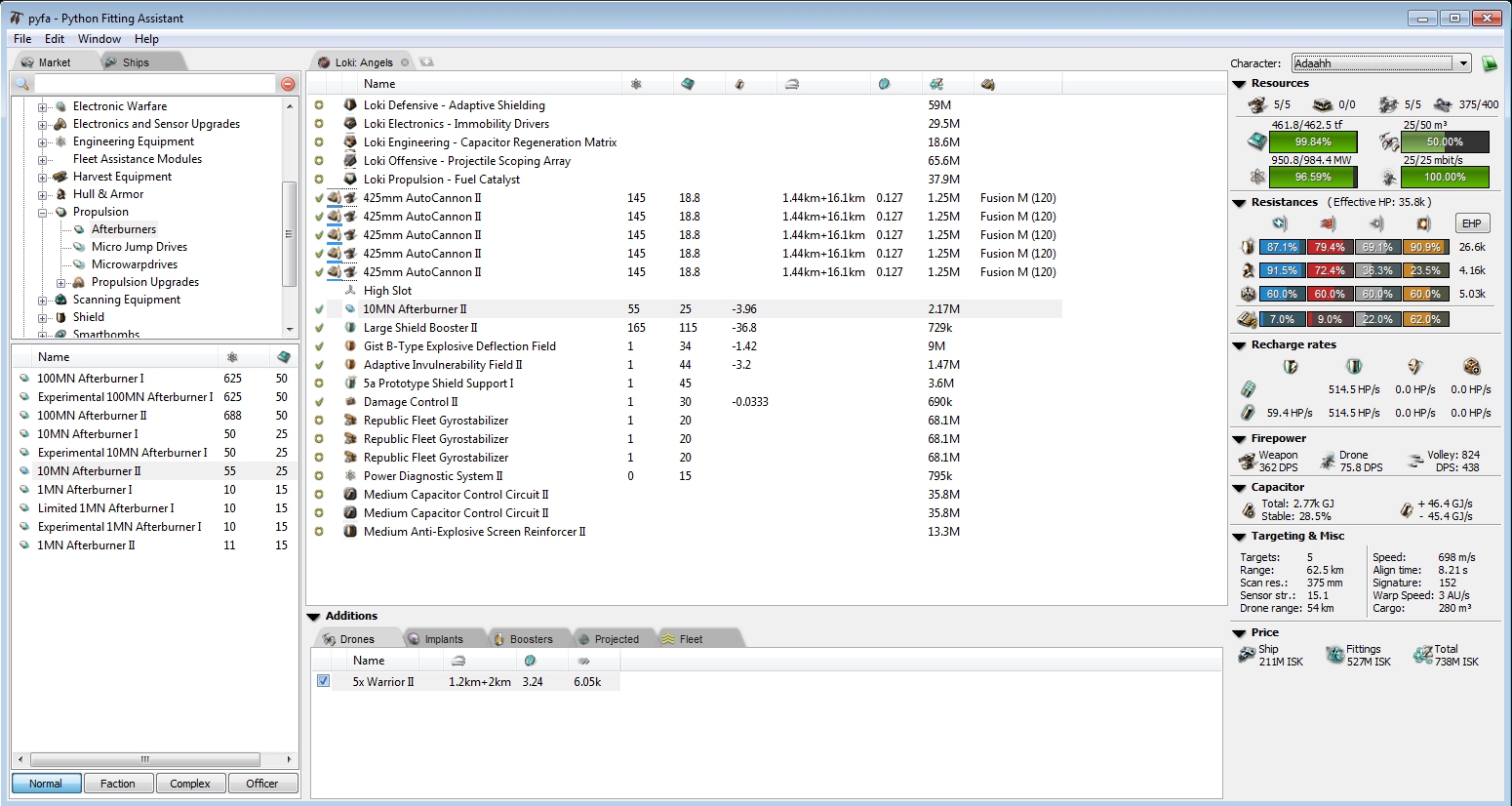Click the launcher hardpoints icon showing 0/0
This screenshot has height=806, width=1512.
[1322, 104]
